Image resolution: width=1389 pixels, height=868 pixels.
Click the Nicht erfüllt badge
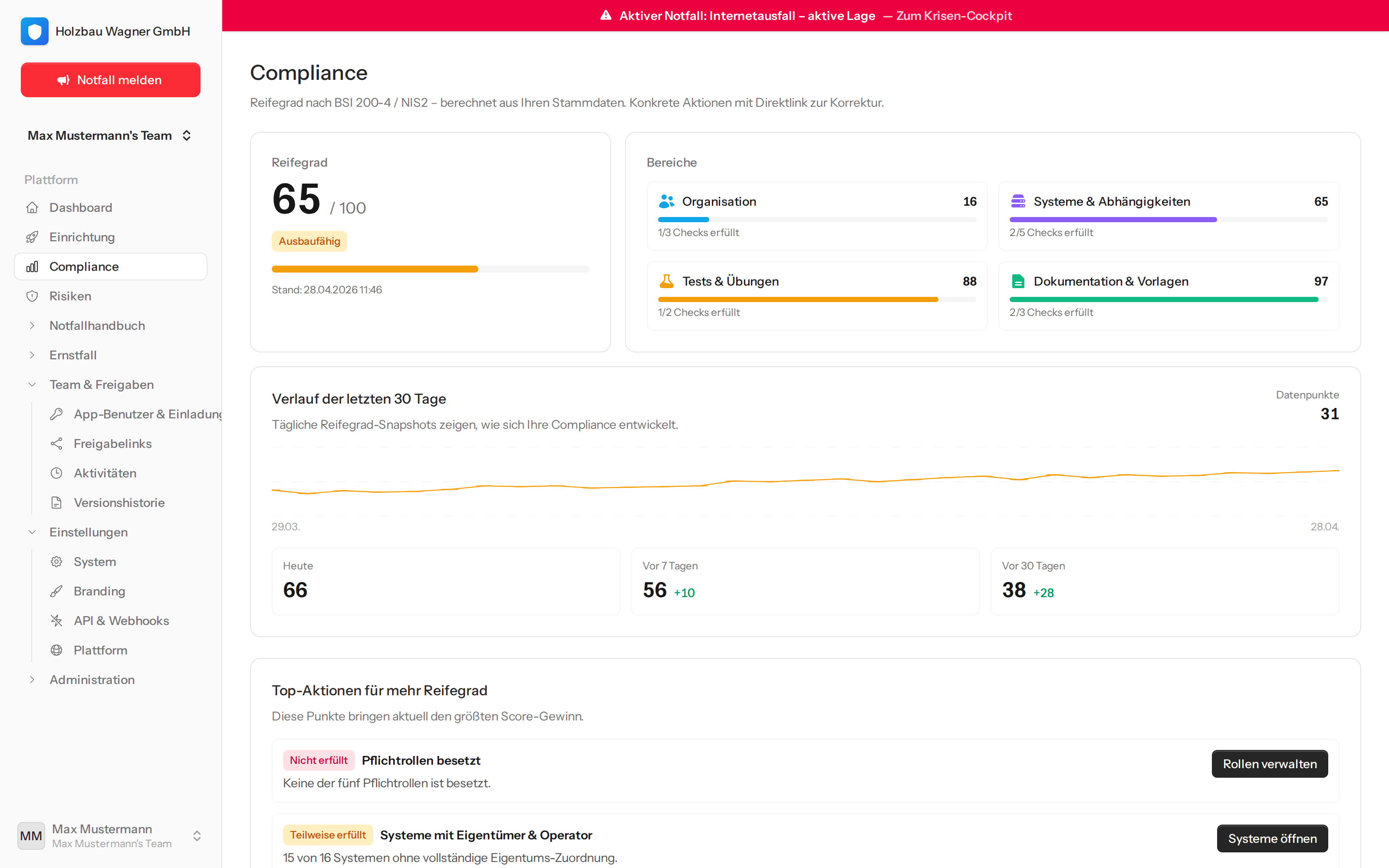tap(319, 760)
